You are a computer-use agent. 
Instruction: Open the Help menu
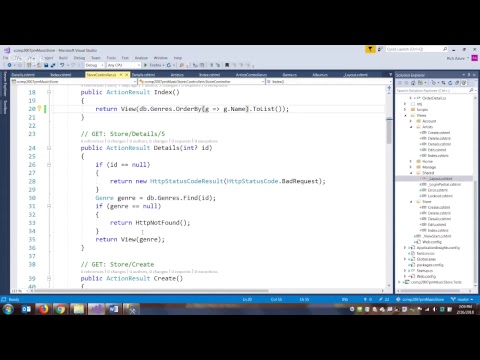click(x=178, y=58)
